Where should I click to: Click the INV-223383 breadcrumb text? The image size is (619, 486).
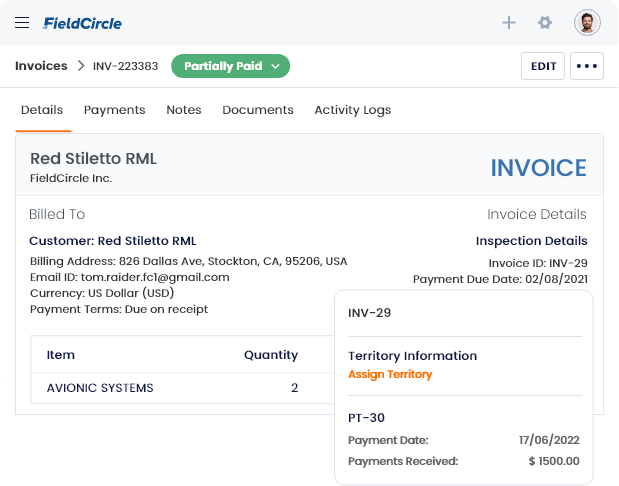pos(125,66)
